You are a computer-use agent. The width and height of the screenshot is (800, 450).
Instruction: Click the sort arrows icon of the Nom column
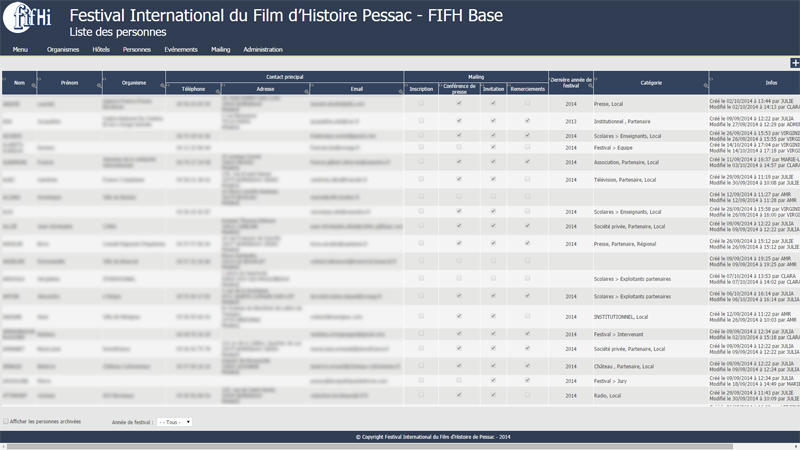coord(5,79)
